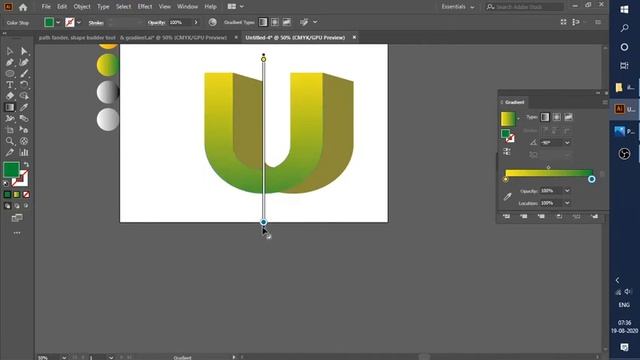640x360 pixels.
Task: Click blue gradient annotator endpoint on canvas
Action: point(263,222)
